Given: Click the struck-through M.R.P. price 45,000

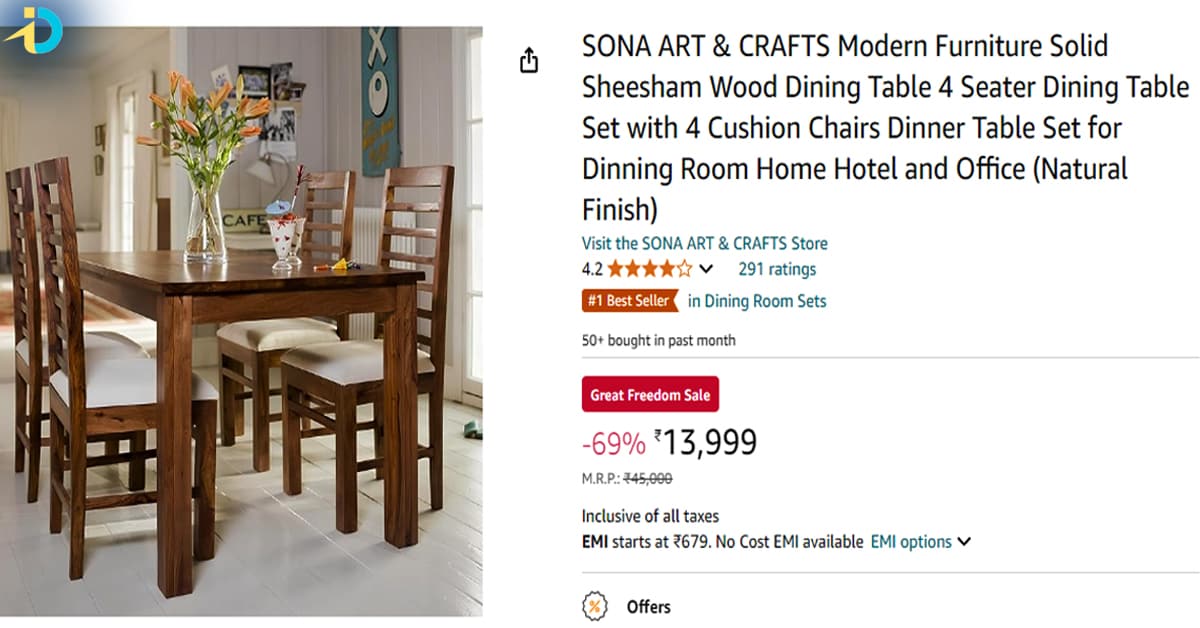Looking at the screenshot, I should [x=650, y=478].
